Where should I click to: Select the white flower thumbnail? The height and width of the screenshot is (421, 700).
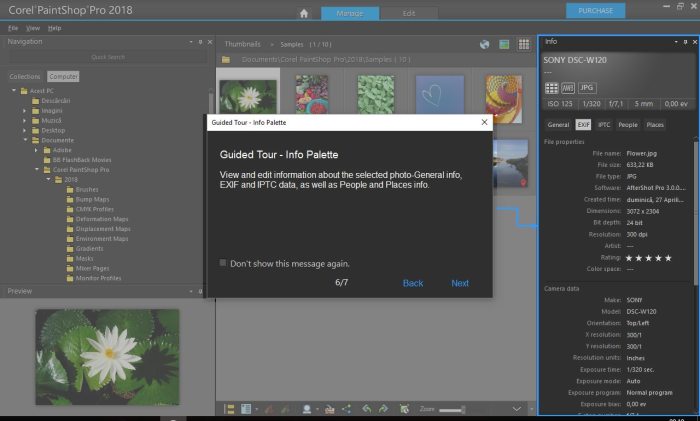248,96
